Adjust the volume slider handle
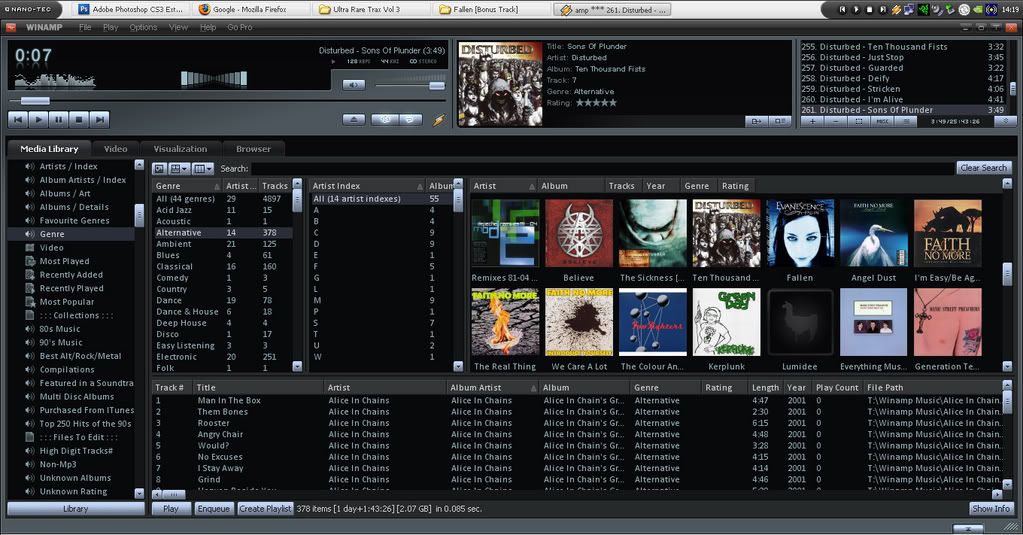Viewport: 1023px width, 535px height. click(x=436, y=85)
